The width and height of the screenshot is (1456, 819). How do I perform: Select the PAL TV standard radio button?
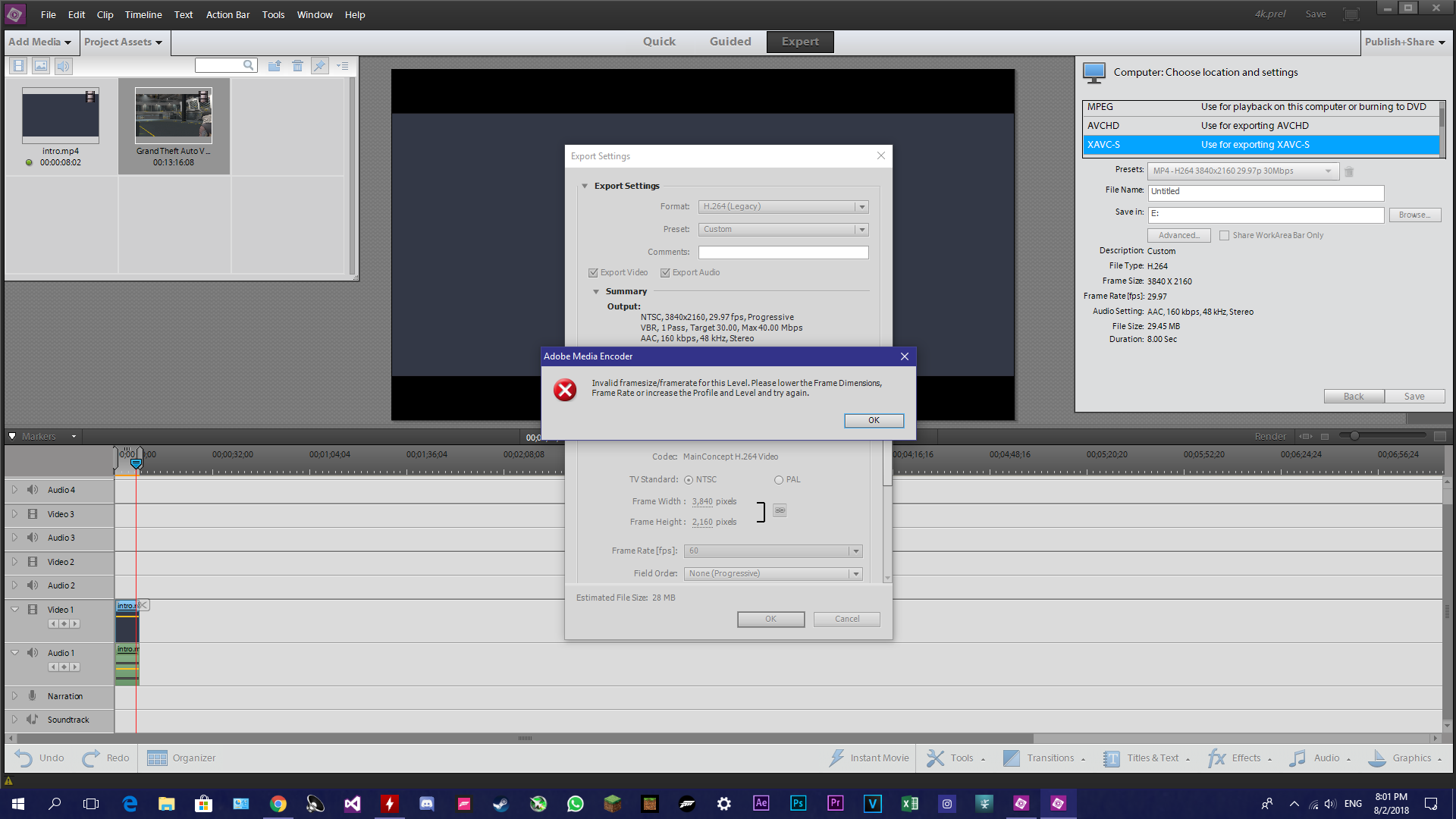pyautogui.click(x=779, y=479)
